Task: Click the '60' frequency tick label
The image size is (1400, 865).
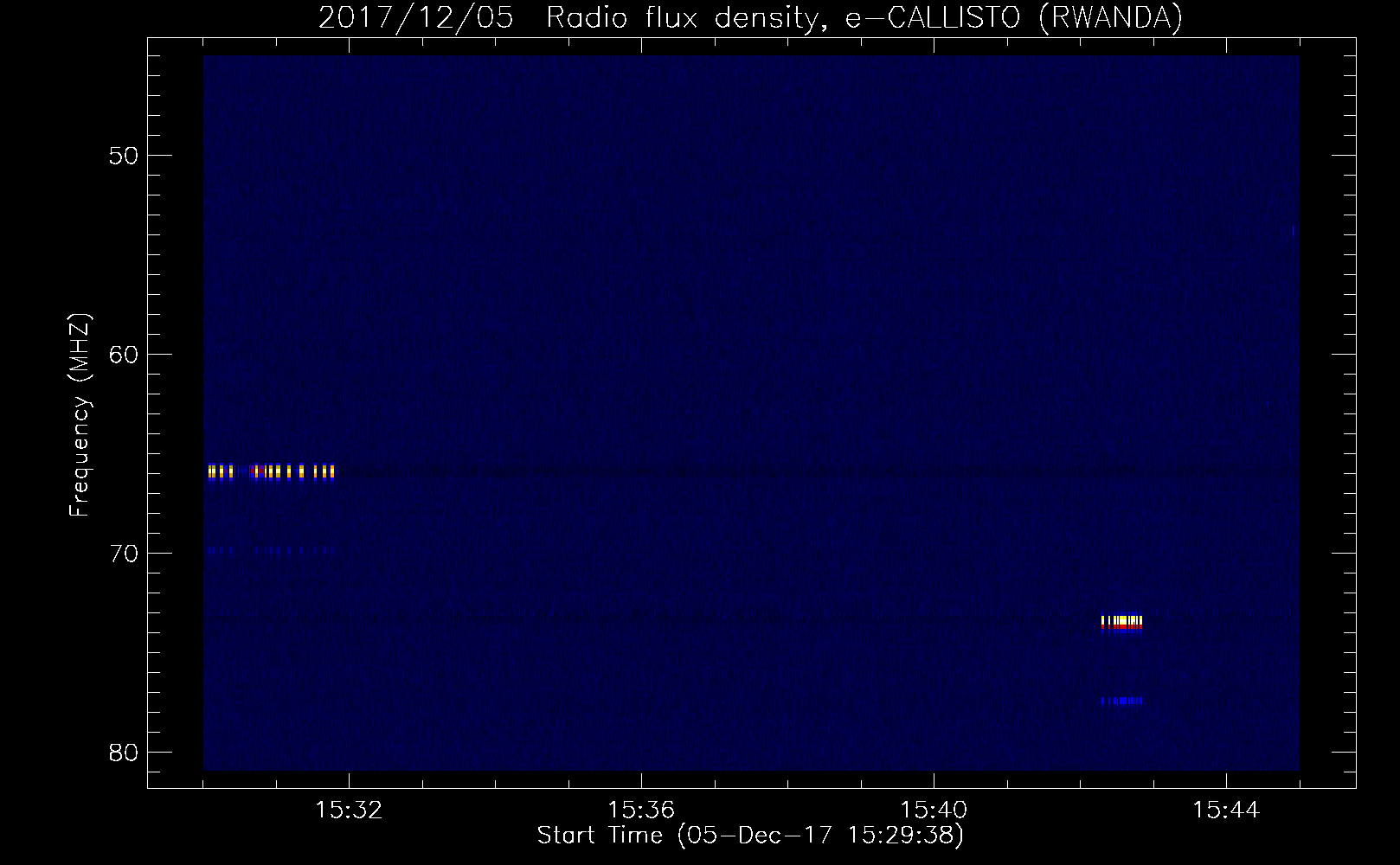Action: coord(124,355)
